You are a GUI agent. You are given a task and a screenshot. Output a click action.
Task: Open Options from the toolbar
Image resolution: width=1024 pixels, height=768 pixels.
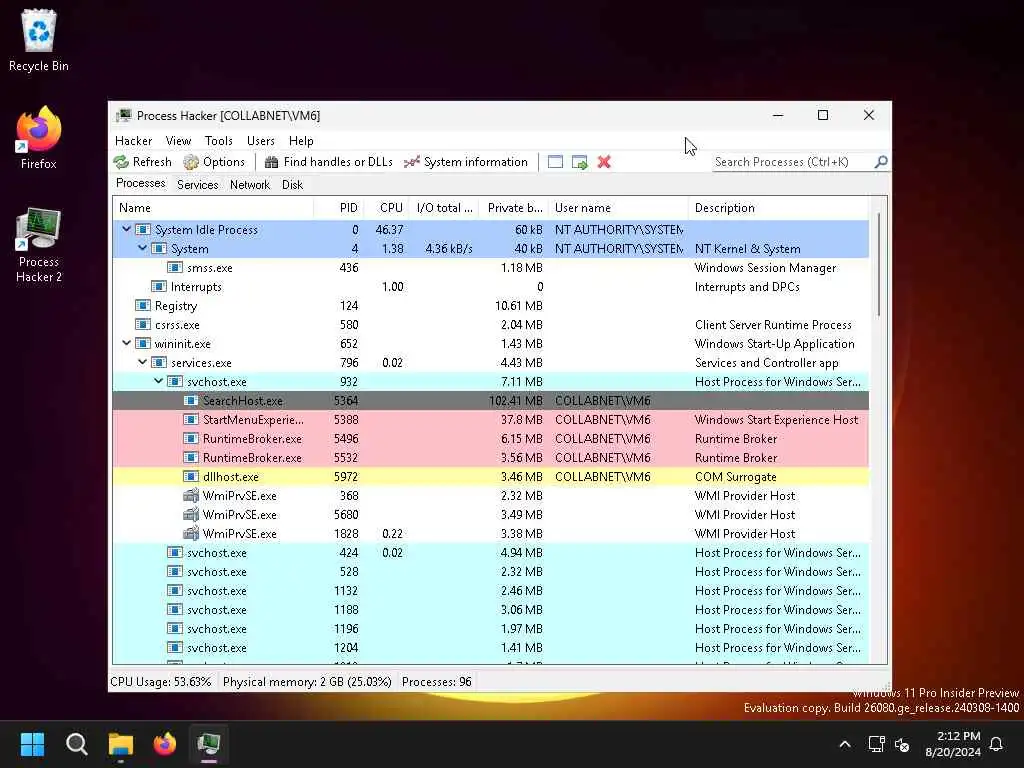[x=214, y=162]
